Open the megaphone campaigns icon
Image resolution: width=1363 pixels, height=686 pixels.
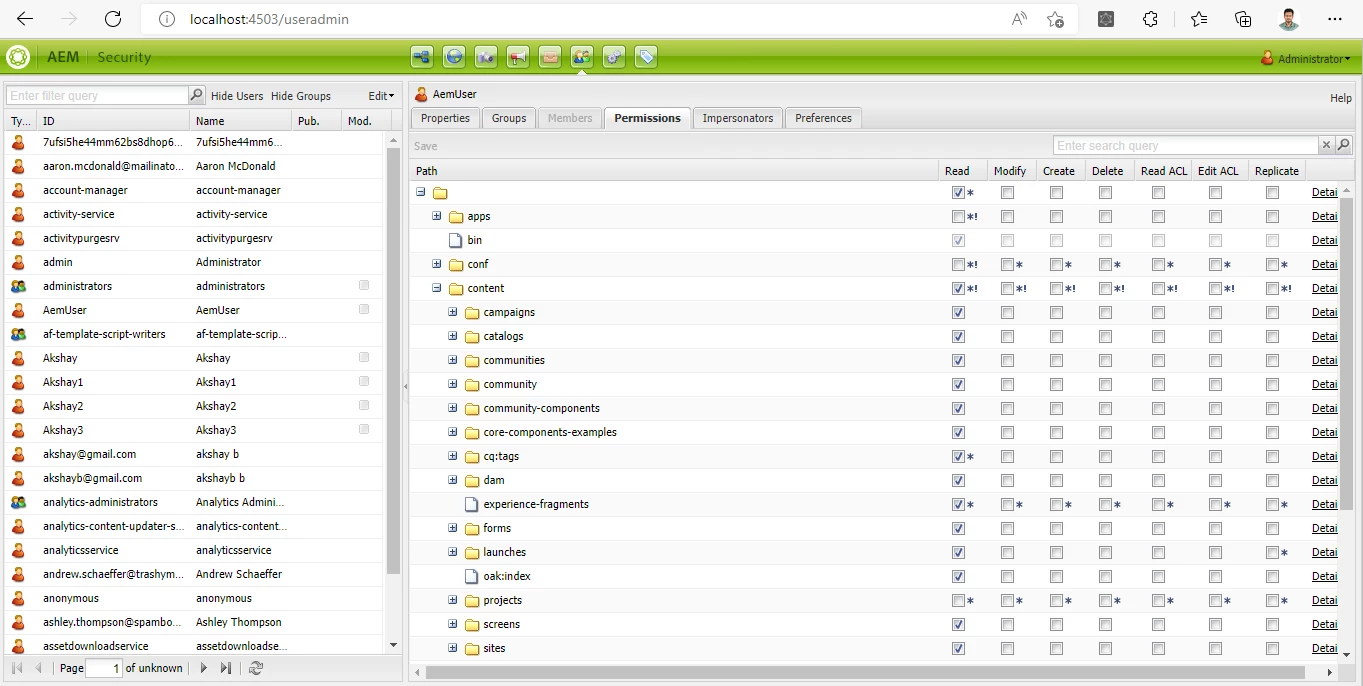pos(518,57)
